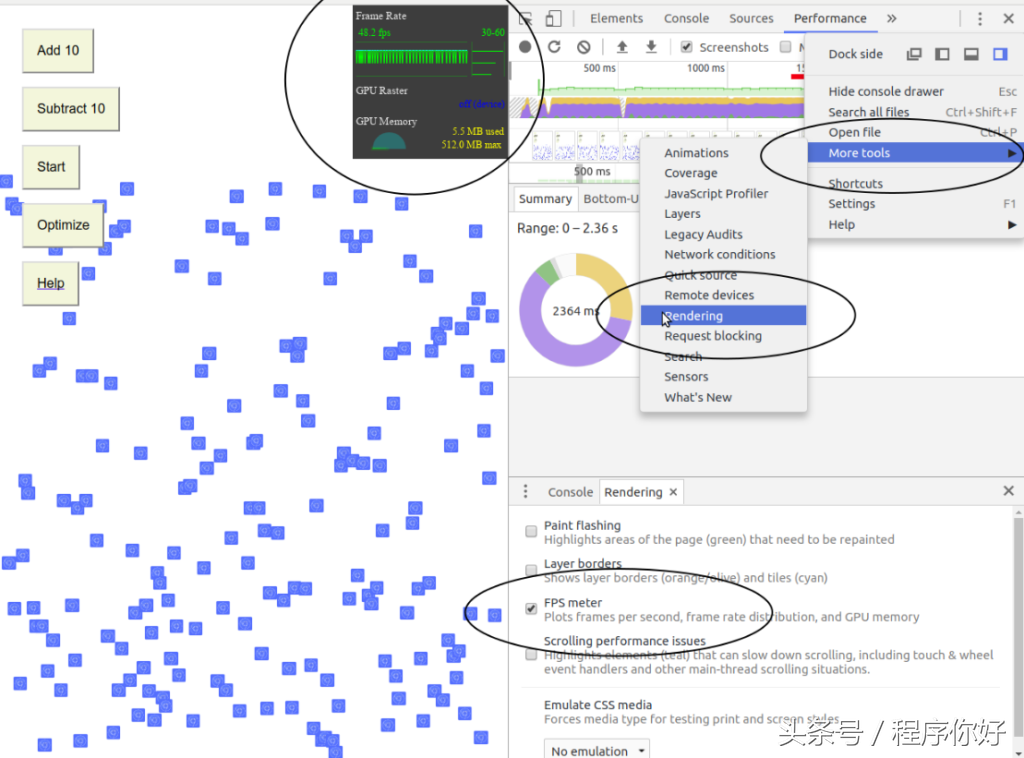
Task: Disable the Screenshots checkbox
Action: pos(686,47)
